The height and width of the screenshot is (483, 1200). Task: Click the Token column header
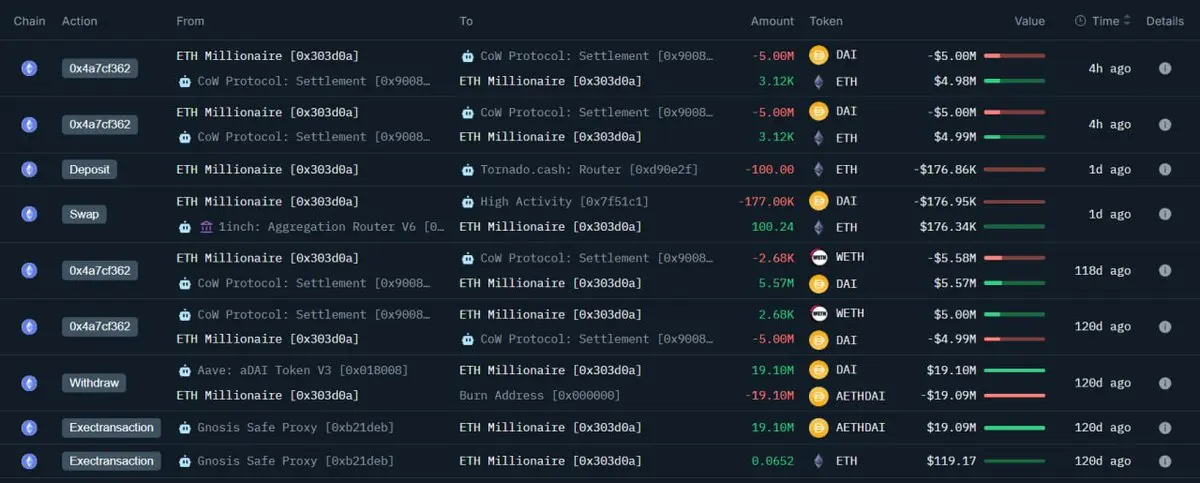tap(826, 21)
